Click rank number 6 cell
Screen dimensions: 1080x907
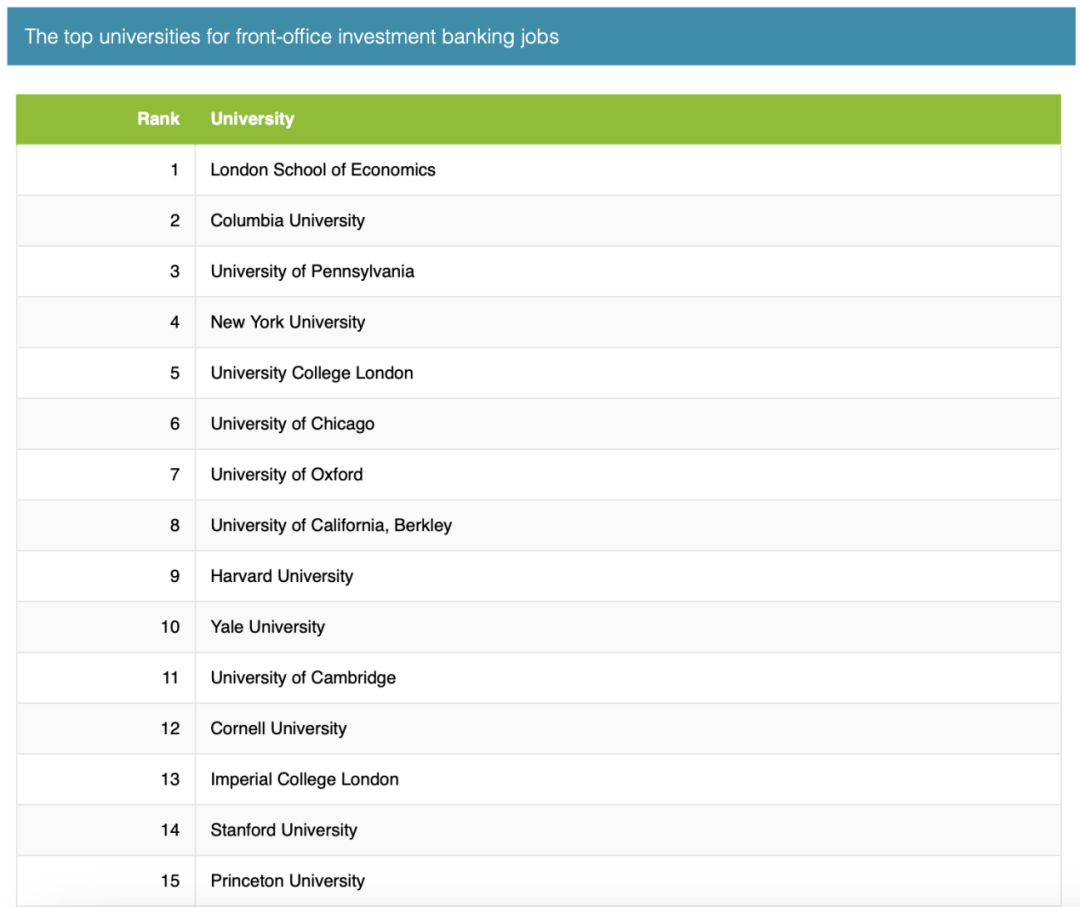click(x=106, y=424)
